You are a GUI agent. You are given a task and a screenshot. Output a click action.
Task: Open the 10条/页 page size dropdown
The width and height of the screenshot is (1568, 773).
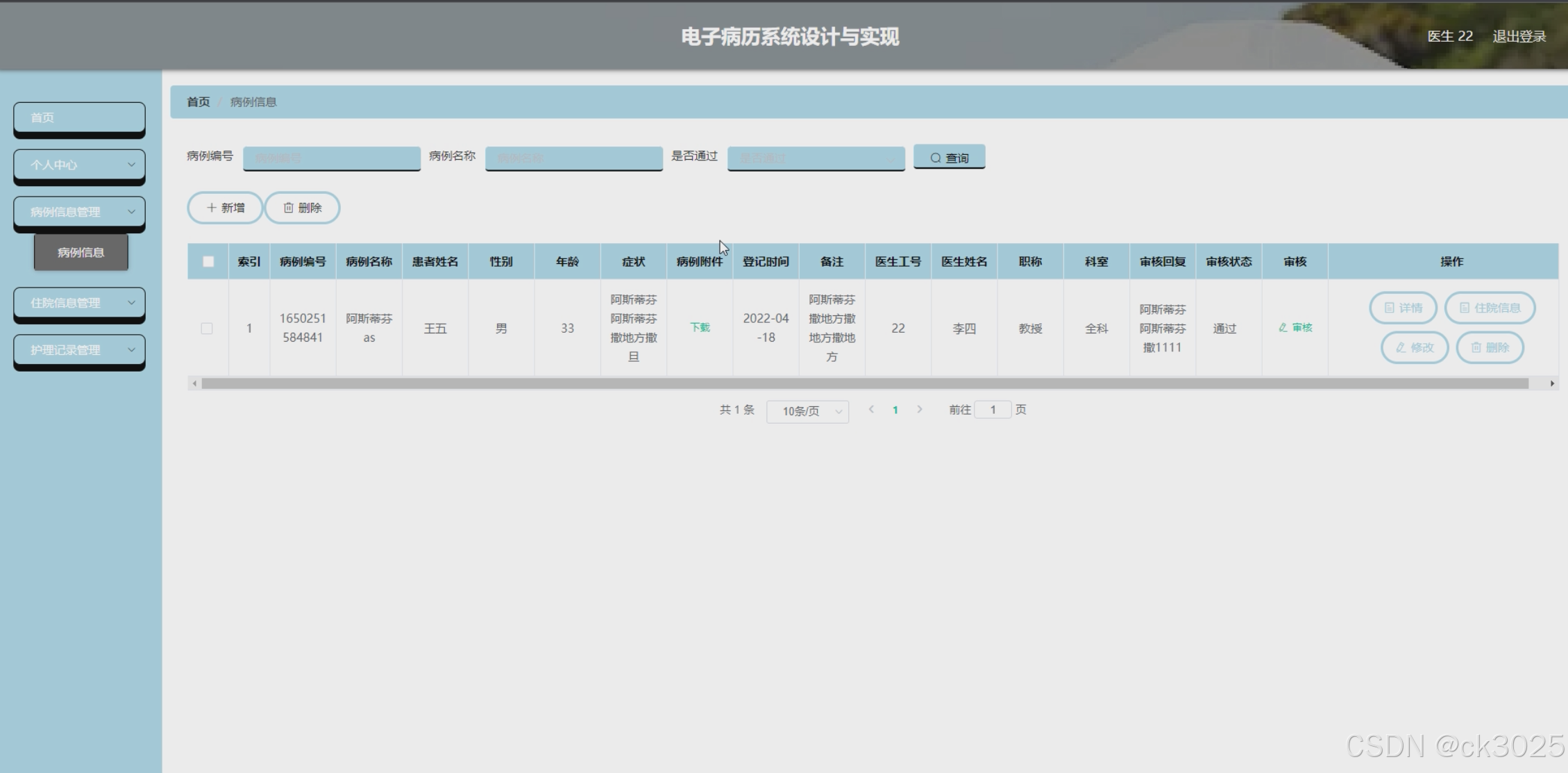[x=807, y=411]
